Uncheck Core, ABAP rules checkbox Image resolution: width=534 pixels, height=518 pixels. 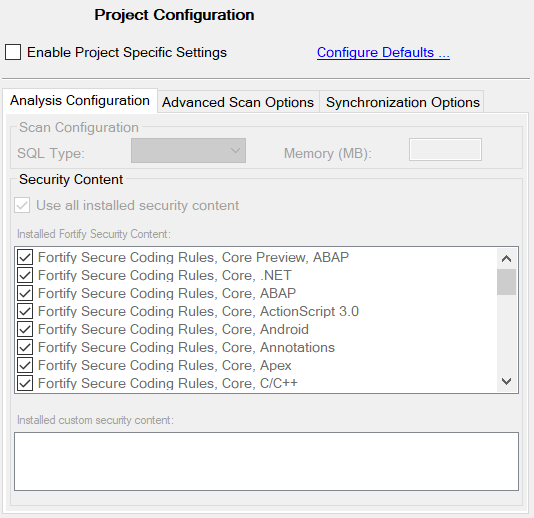point(25,293)
